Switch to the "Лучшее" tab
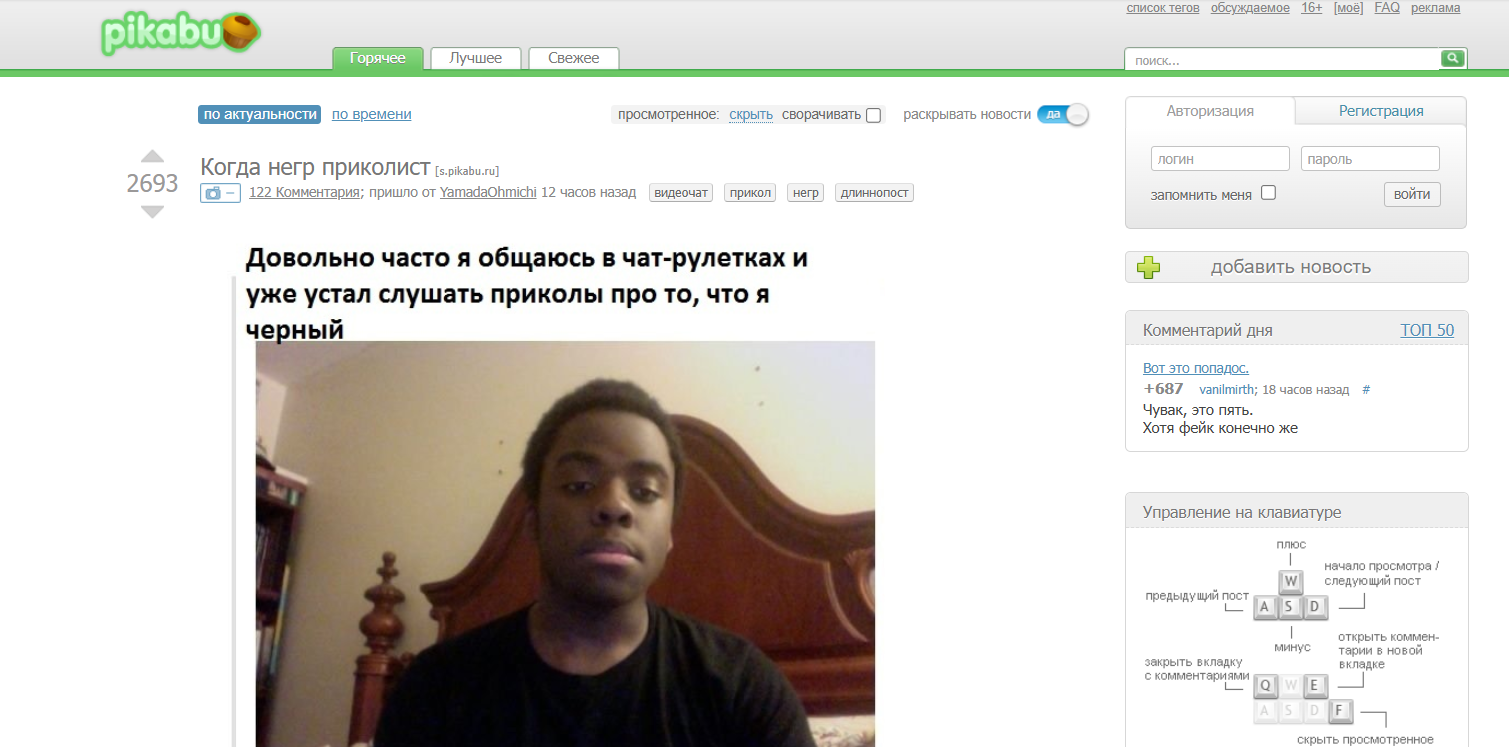 click(475, 58)
